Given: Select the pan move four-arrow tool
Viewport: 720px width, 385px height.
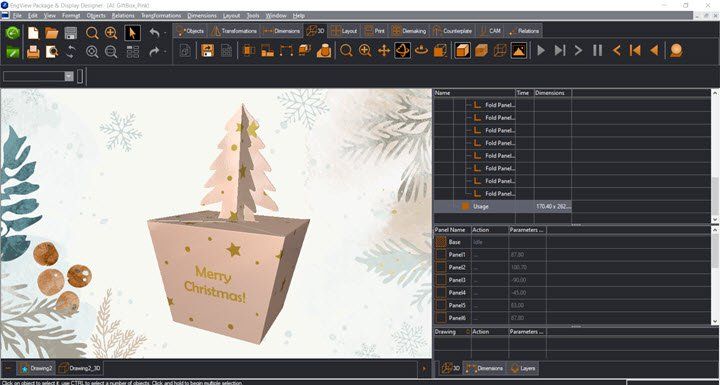Looking at the screenshot, I should pos(383,50).
